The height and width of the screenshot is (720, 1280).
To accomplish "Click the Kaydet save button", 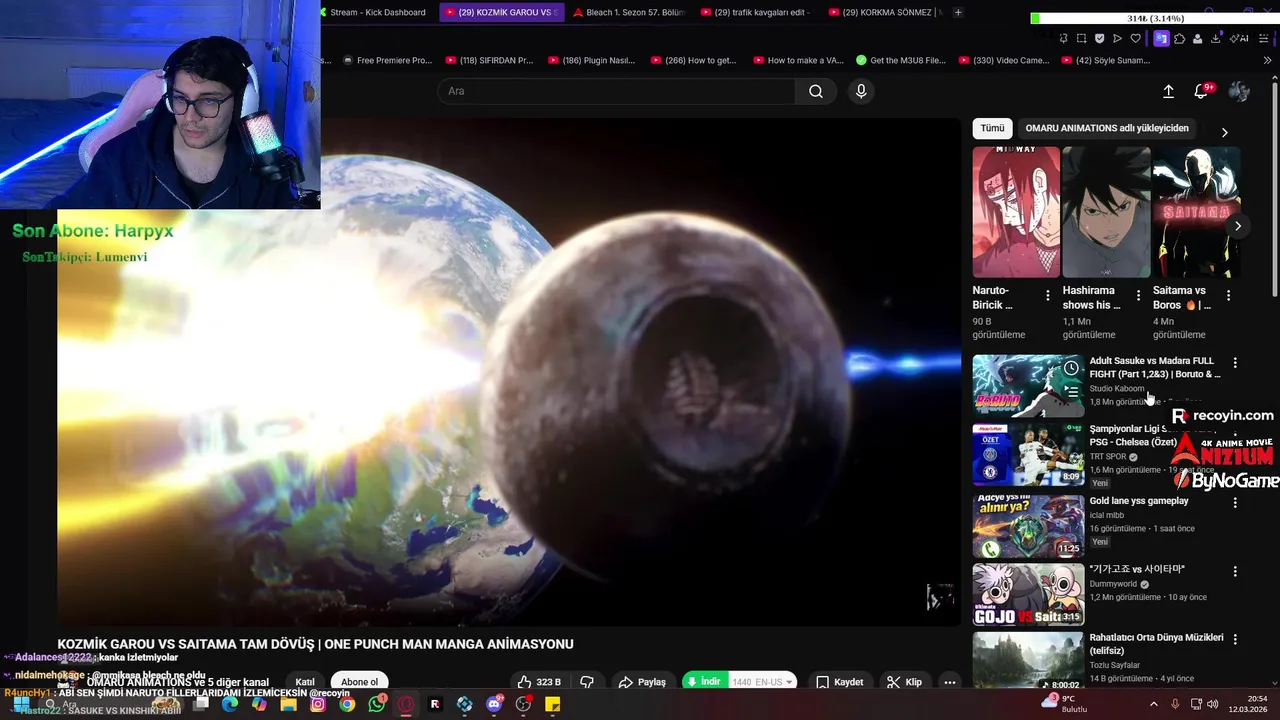I will click(839, 682).
